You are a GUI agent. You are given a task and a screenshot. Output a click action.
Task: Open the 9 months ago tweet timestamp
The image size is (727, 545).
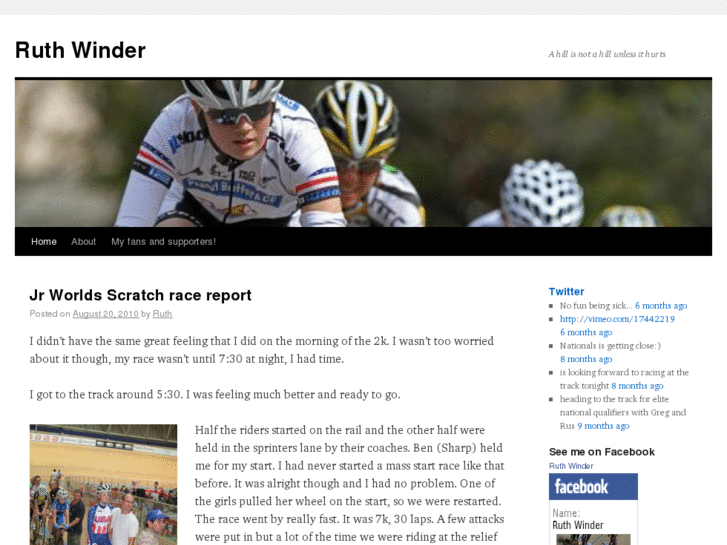click(603, 426)
